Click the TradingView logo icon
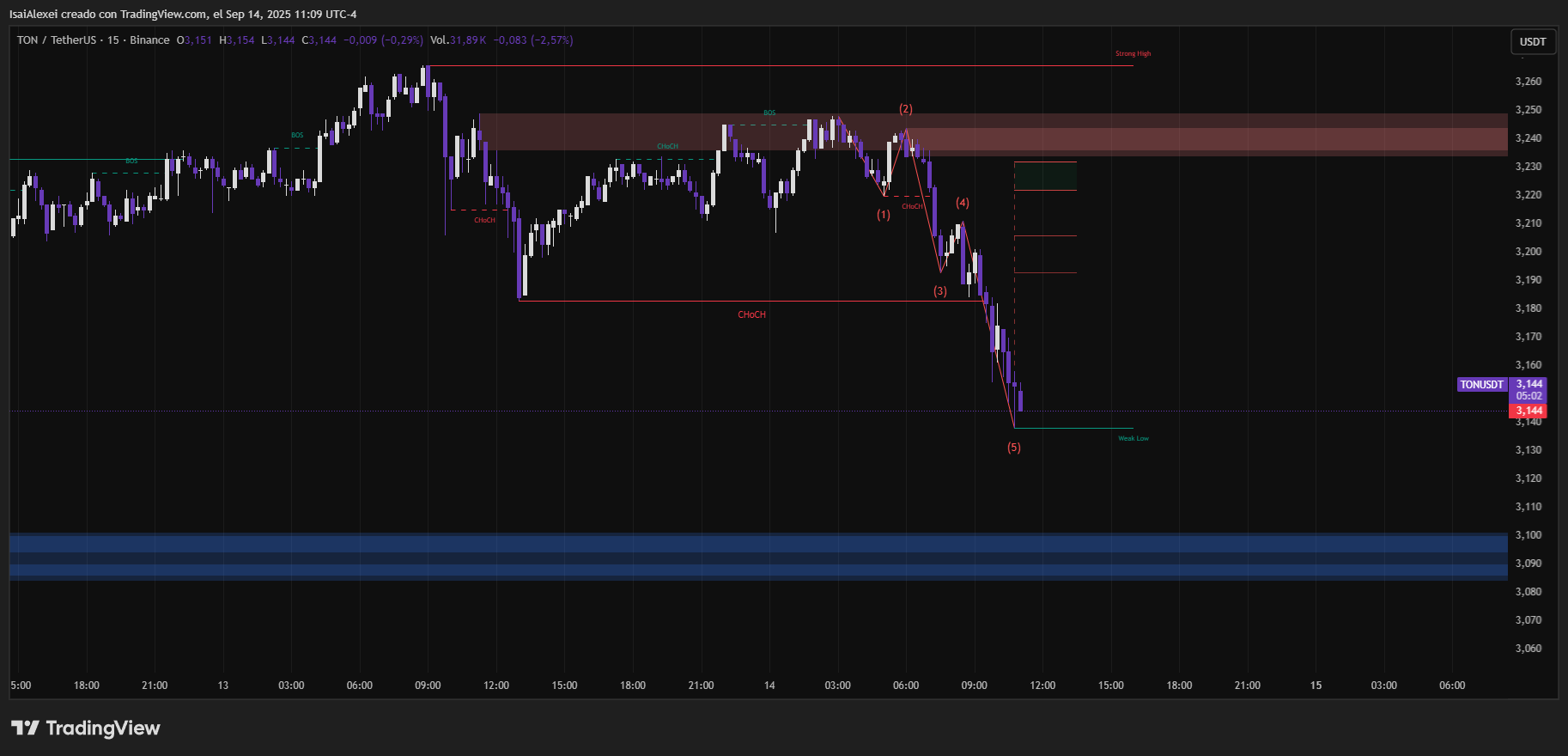The image size is (1568, 756). [26, 729]
